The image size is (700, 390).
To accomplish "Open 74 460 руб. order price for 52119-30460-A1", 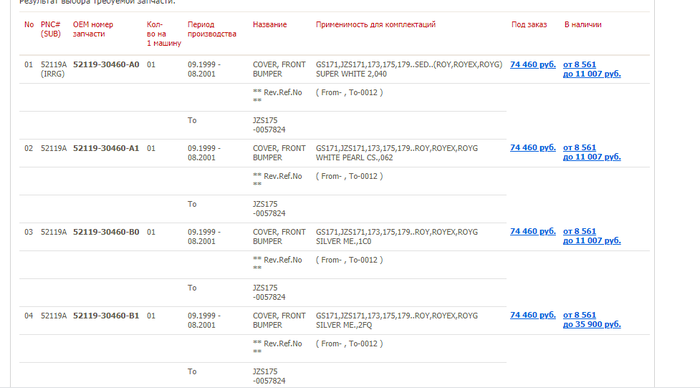I will [x=533, y=148].
